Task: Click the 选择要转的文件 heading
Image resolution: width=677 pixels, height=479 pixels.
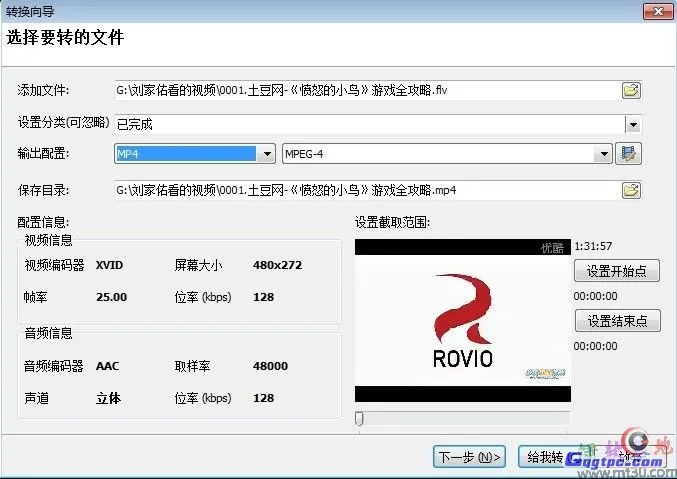Action: 65,38
